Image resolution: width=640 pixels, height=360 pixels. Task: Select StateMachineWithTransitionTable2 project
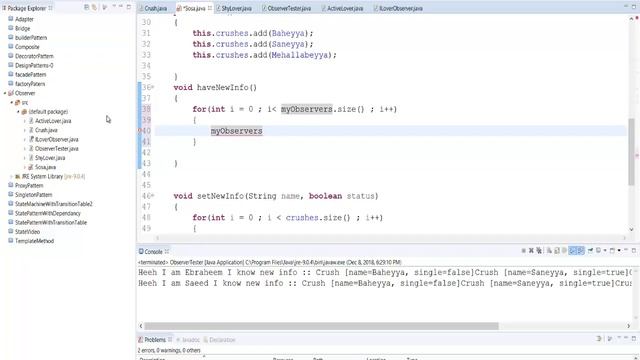click(53, 204)
